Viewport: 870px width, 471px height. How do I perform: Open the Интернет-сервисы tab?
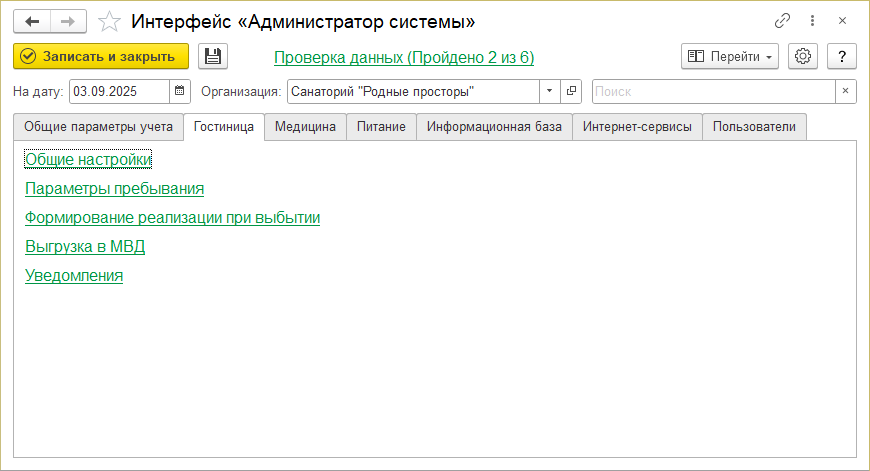click(637, 127)
